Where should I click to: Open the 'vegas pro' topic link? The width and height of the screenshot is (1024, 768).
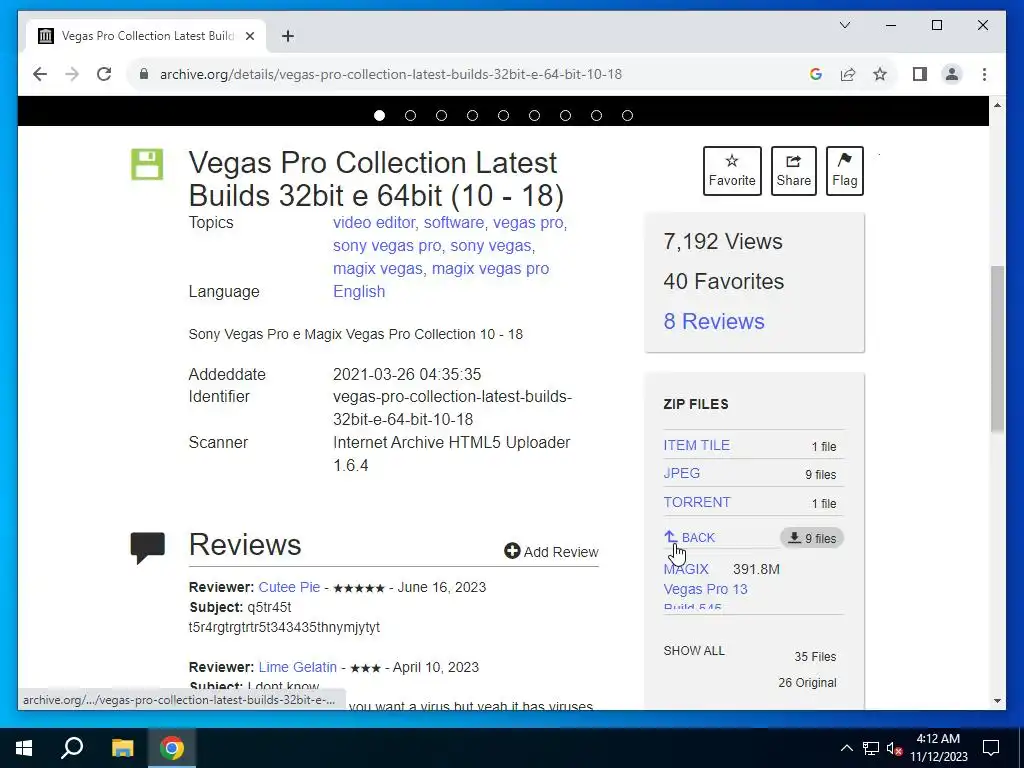coord(528,223)
